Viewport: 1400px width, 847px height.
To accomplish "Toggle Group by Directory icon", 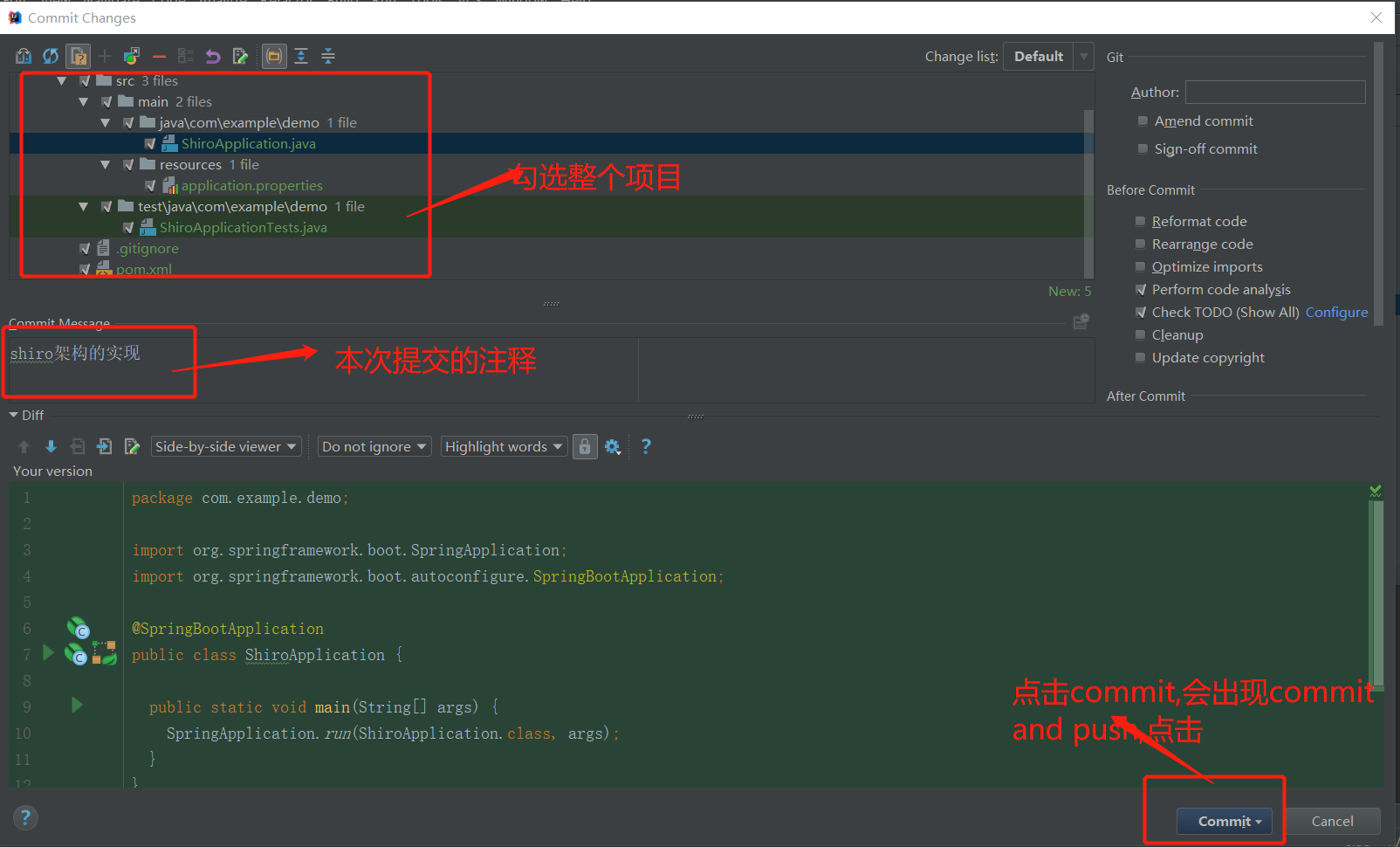I will pos(274,57).
